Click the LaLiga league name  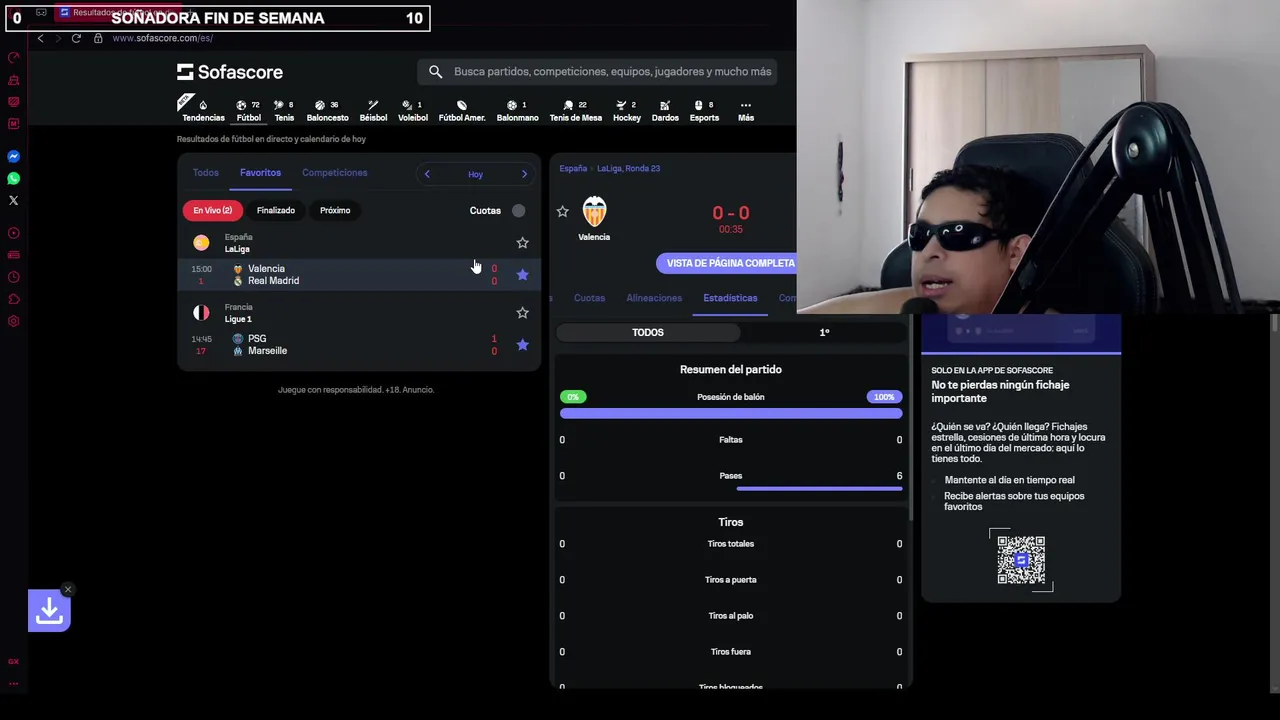pyautogui.click(x=237, y=249)
